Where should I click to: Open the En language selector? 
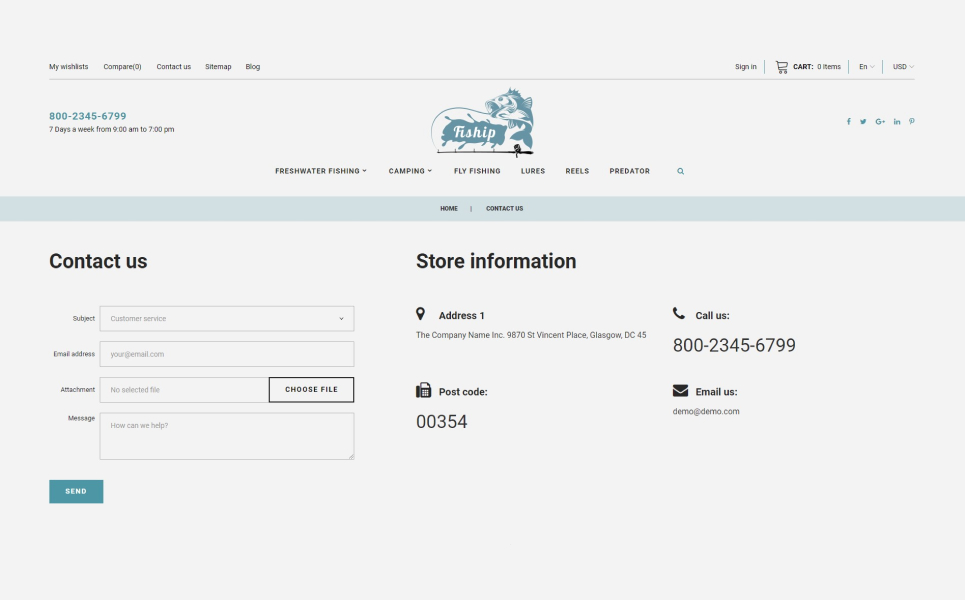pyautogui.click(x=866, y=67)
